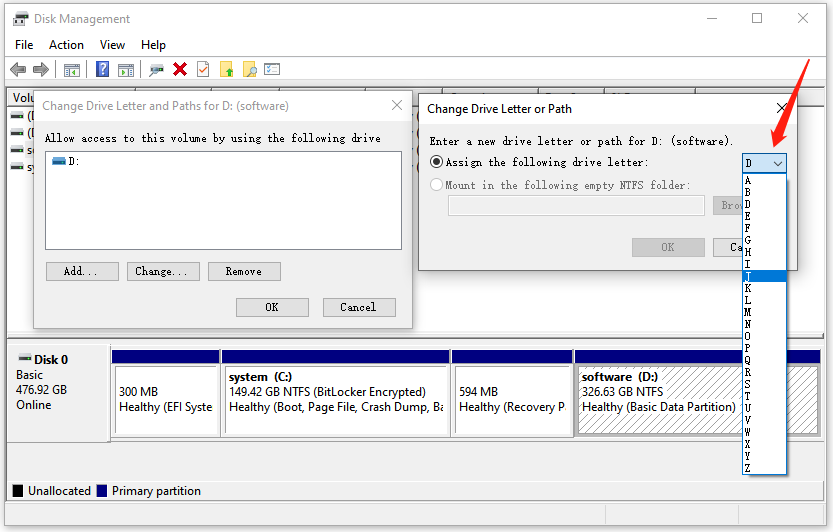
Task: Open the Action menu
Action: pos(66,45)
